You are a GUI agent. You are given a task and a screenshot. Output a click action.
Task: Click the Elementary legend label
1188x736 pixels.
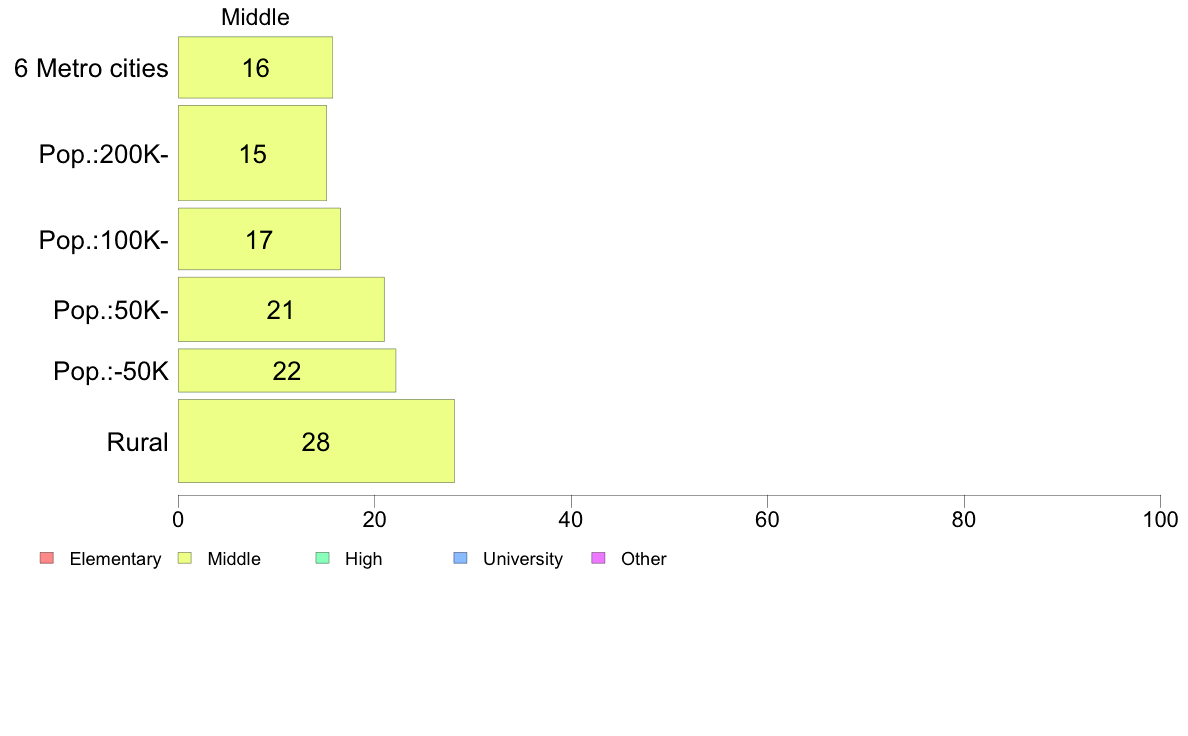115,559
